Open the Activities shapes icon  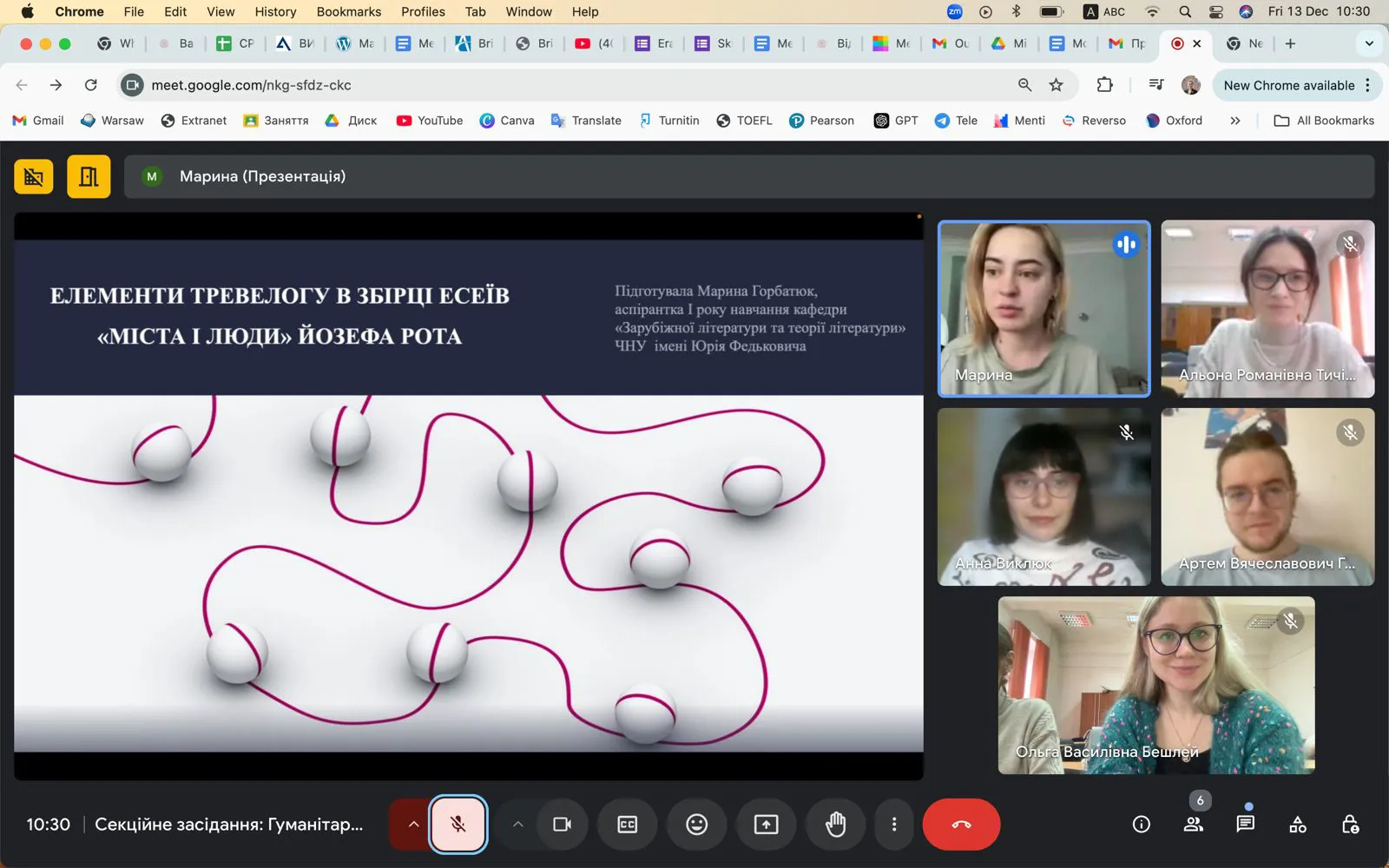pos(1298,825)
